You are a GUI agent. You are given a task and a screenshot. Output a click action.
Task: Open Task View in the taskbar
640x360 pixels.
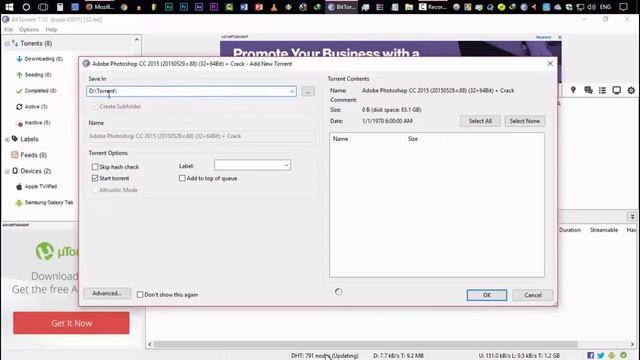(43, 7)
